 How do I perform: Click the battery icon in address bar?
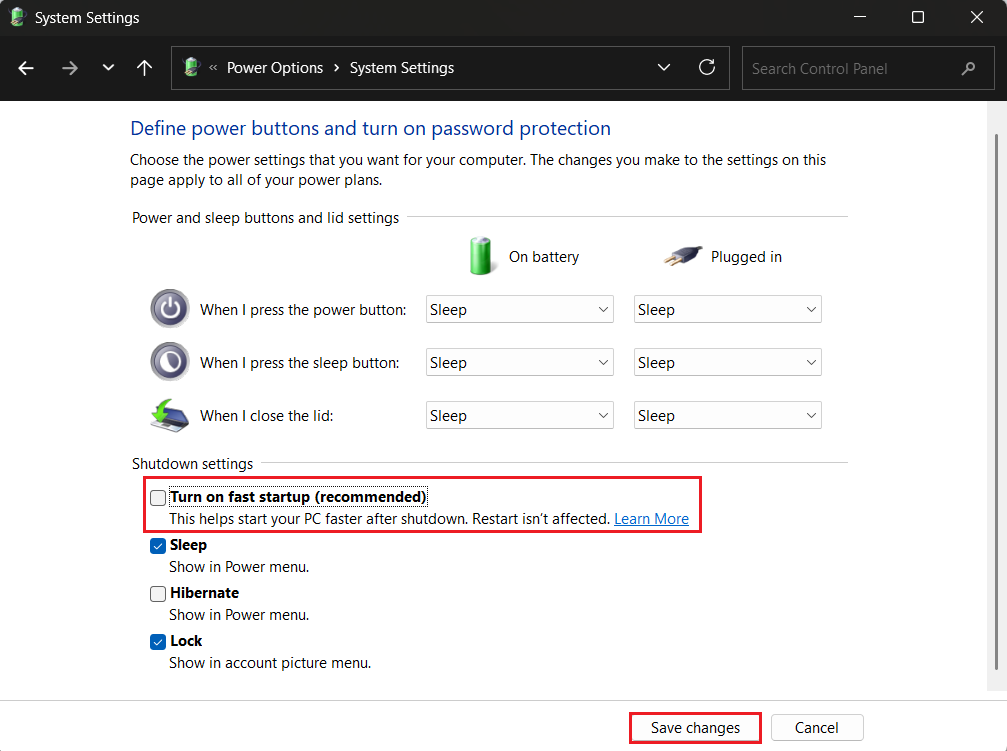click(x=192, y=68)
